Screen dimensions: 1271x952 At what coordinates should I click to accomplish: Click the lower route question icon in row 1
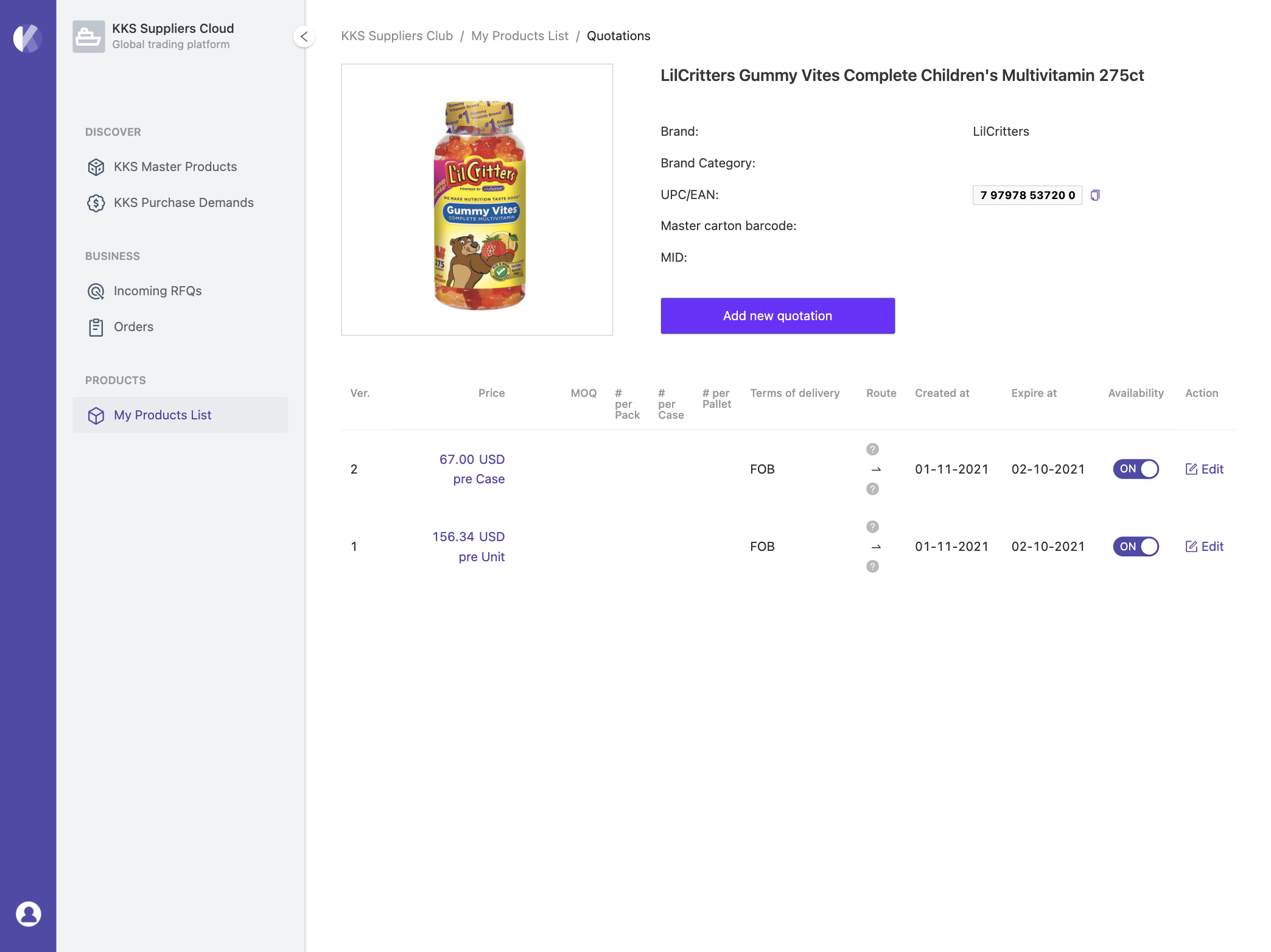click(873, 567)
